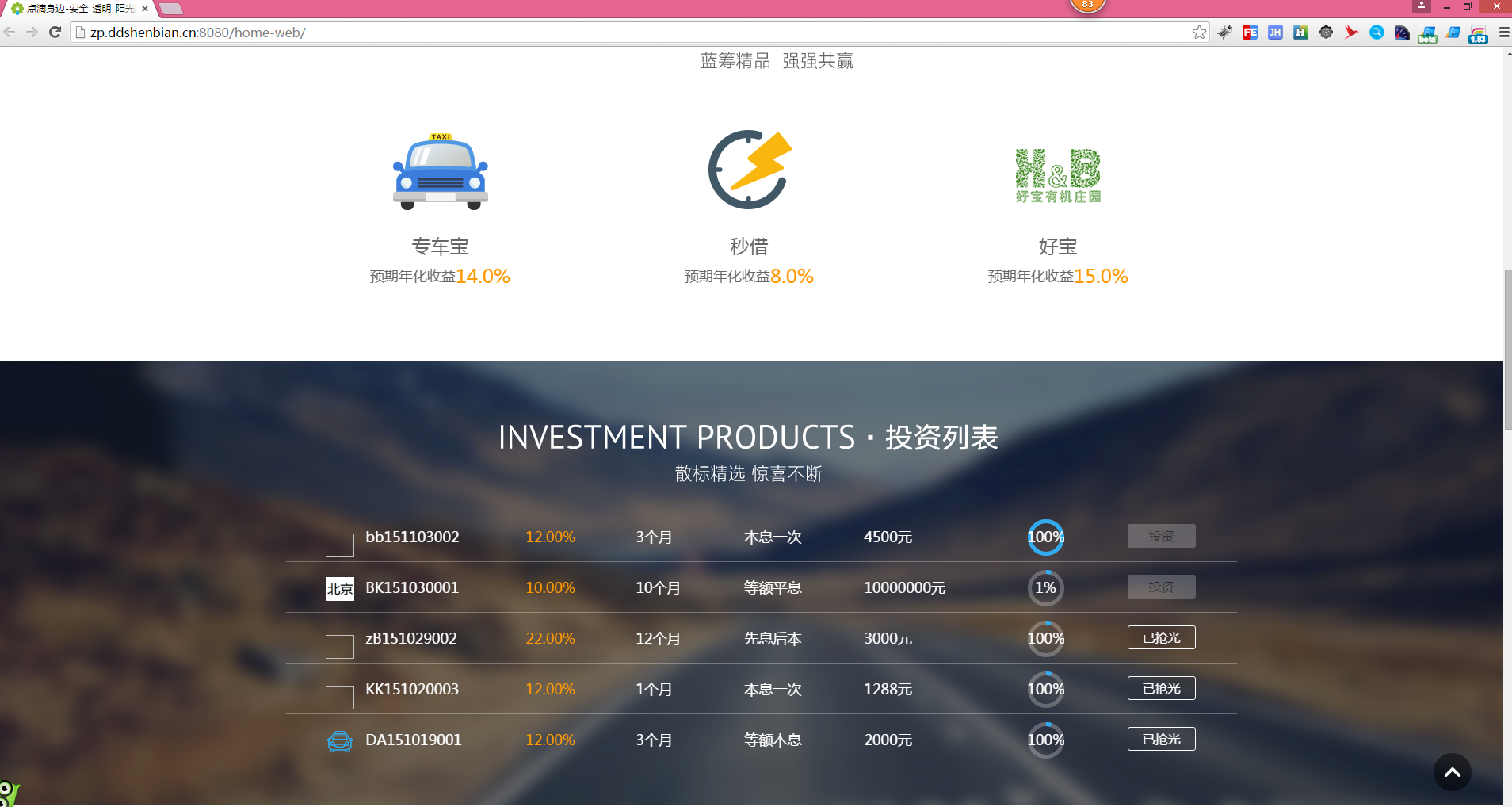Click the empty image box beside bb151103002

[340, 545]
